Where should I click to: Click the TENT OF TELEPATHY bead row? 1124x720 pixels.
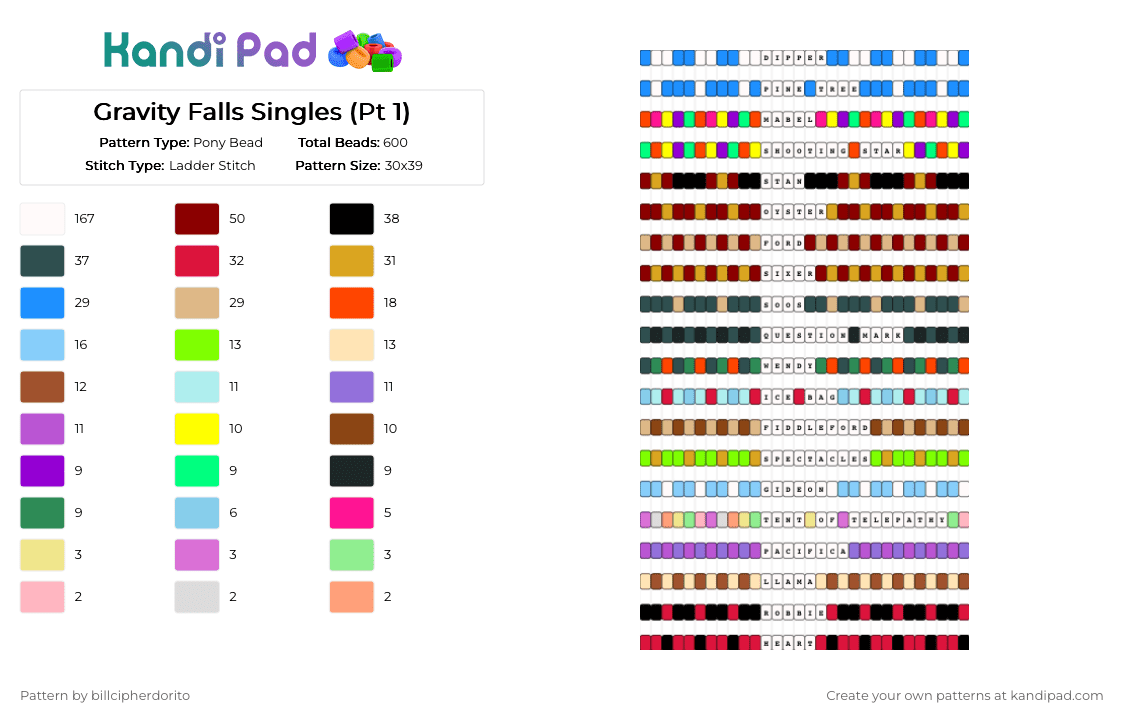(804, 520)
